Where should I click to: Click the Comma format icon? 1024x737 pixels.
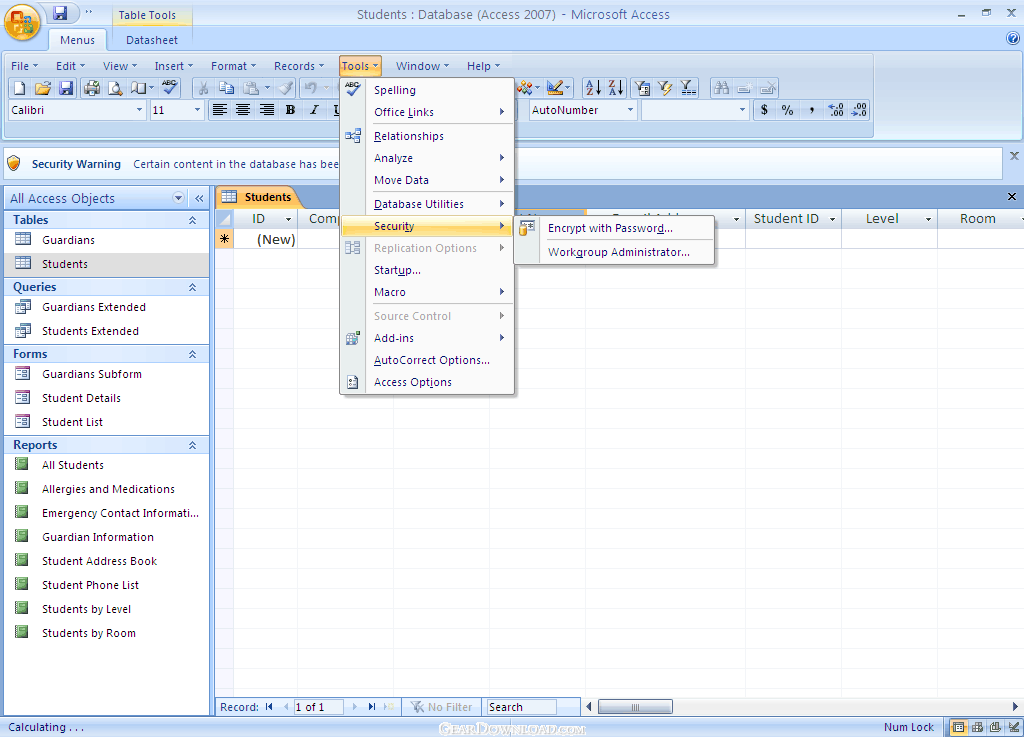point(811,110)
